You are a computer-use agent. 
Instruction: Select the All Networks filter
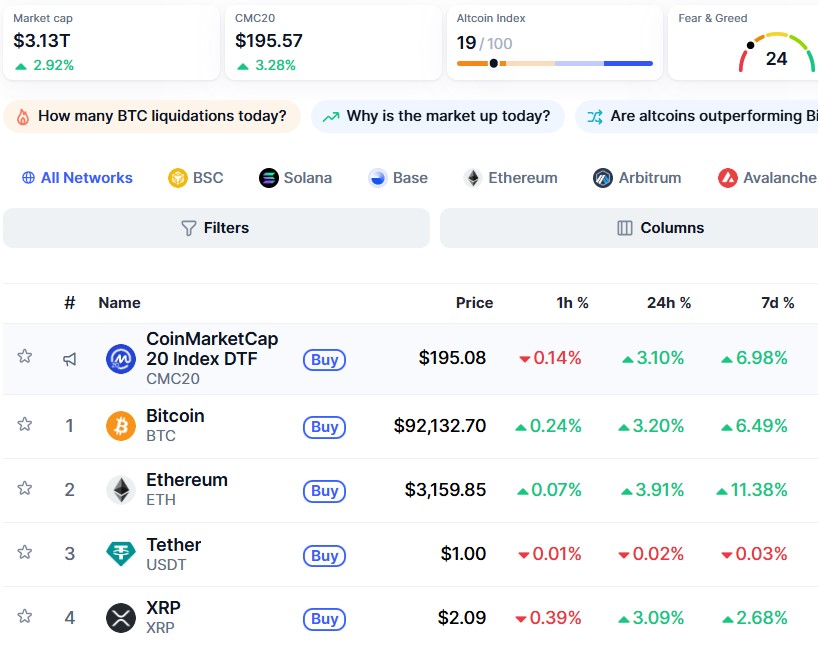tap(76, 177)
